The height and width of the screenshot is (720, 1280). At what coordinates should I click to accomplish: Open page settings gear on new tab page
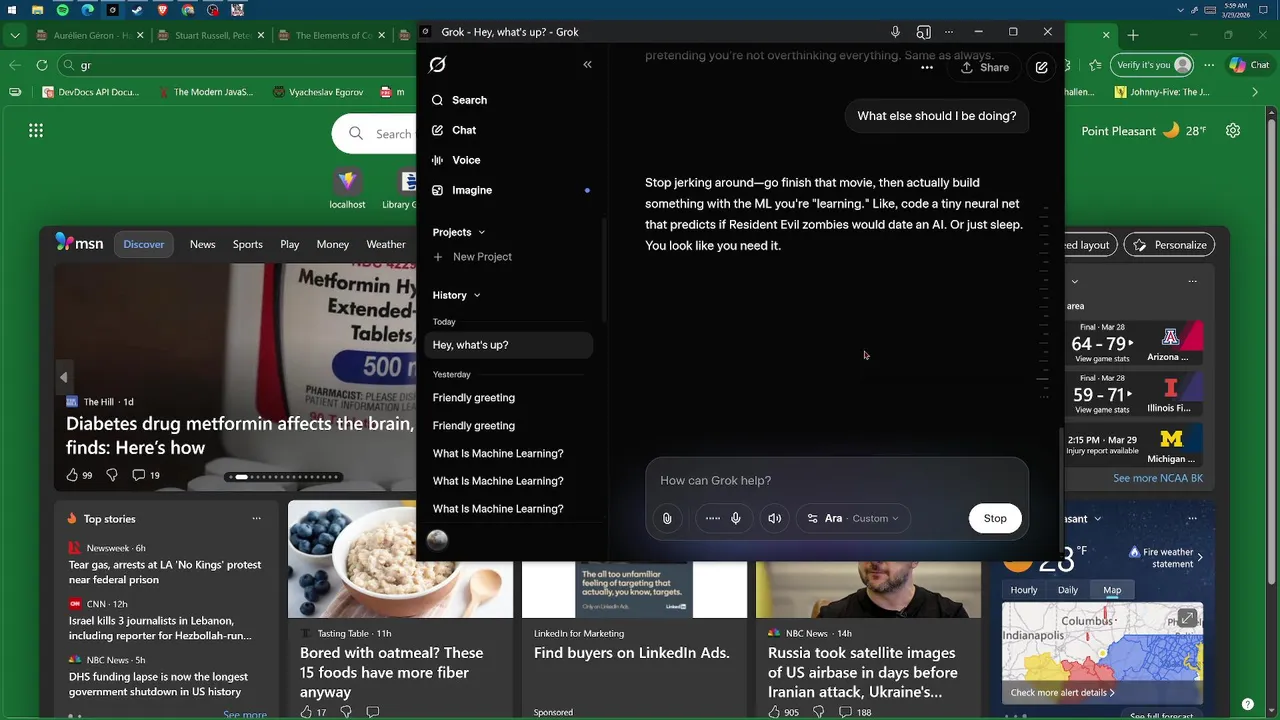coord(1233,131)
